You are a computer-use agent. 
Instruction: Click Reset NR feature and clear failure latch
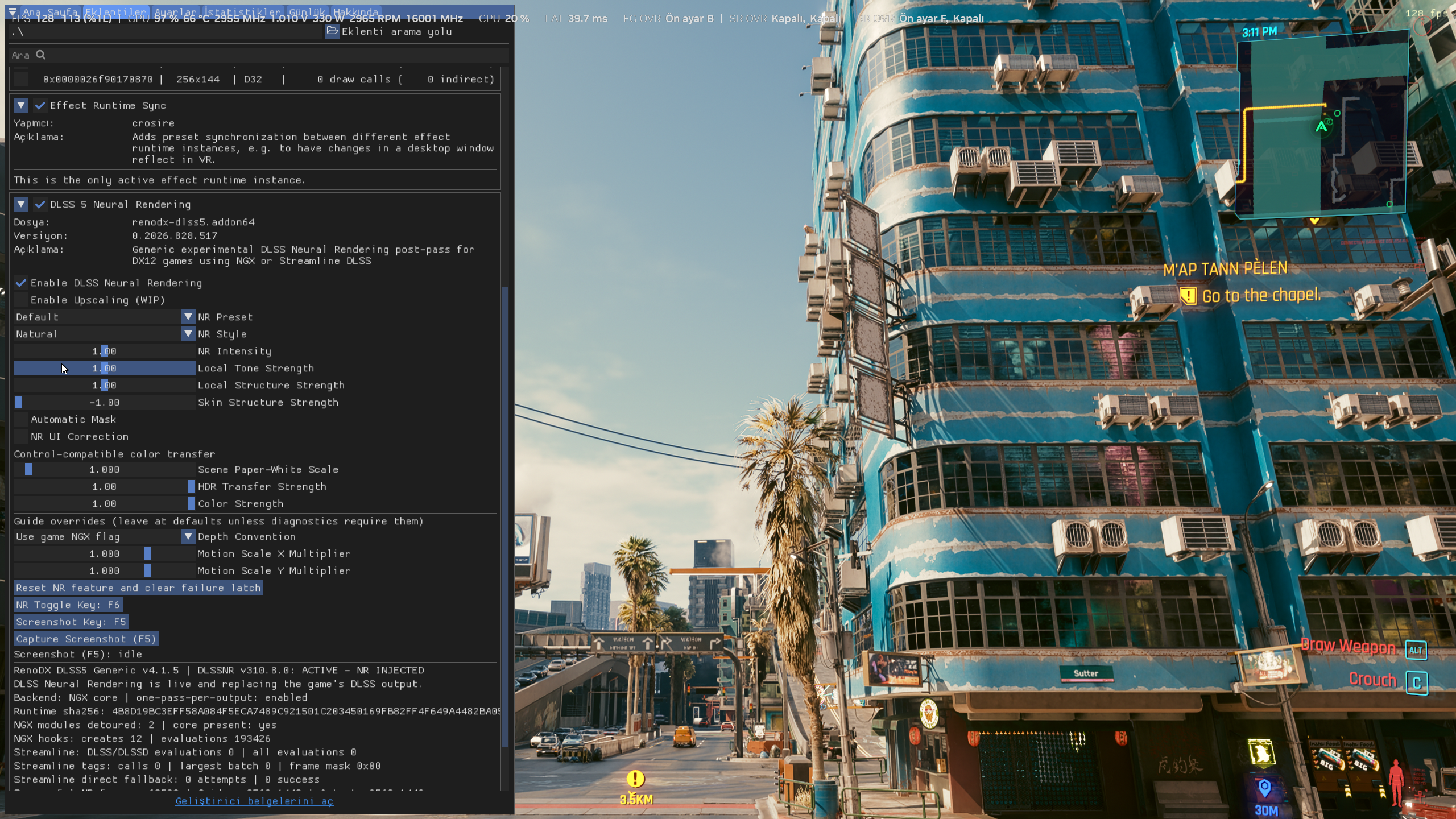[x=138, y=588]
